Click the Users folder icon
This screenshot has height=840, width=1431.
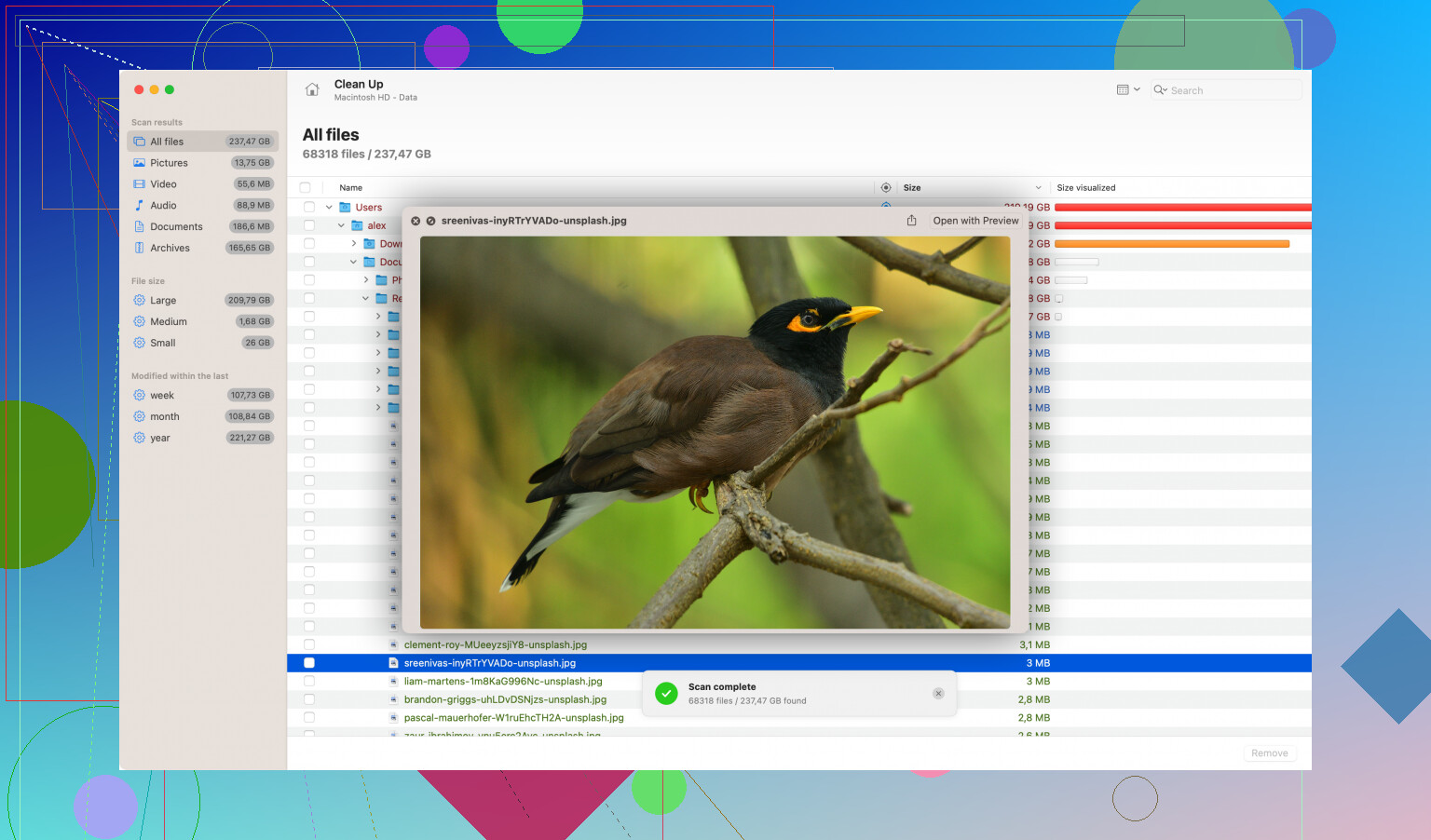click(345, 208)
